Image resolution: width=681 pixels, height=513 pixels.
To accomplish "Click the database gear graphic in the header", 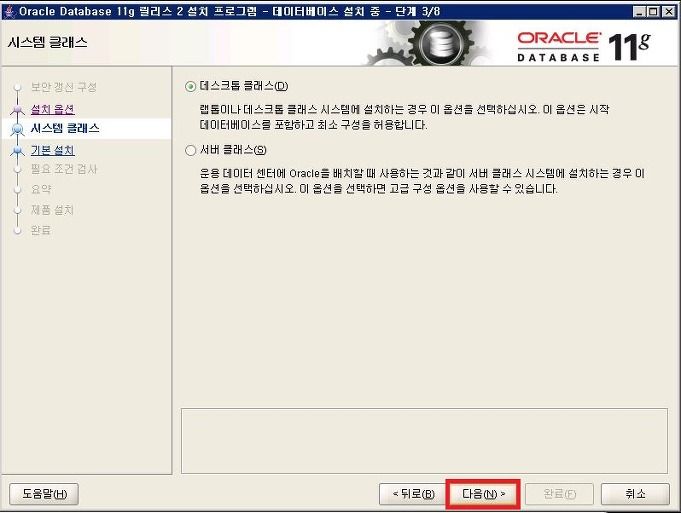I will 440,43.
